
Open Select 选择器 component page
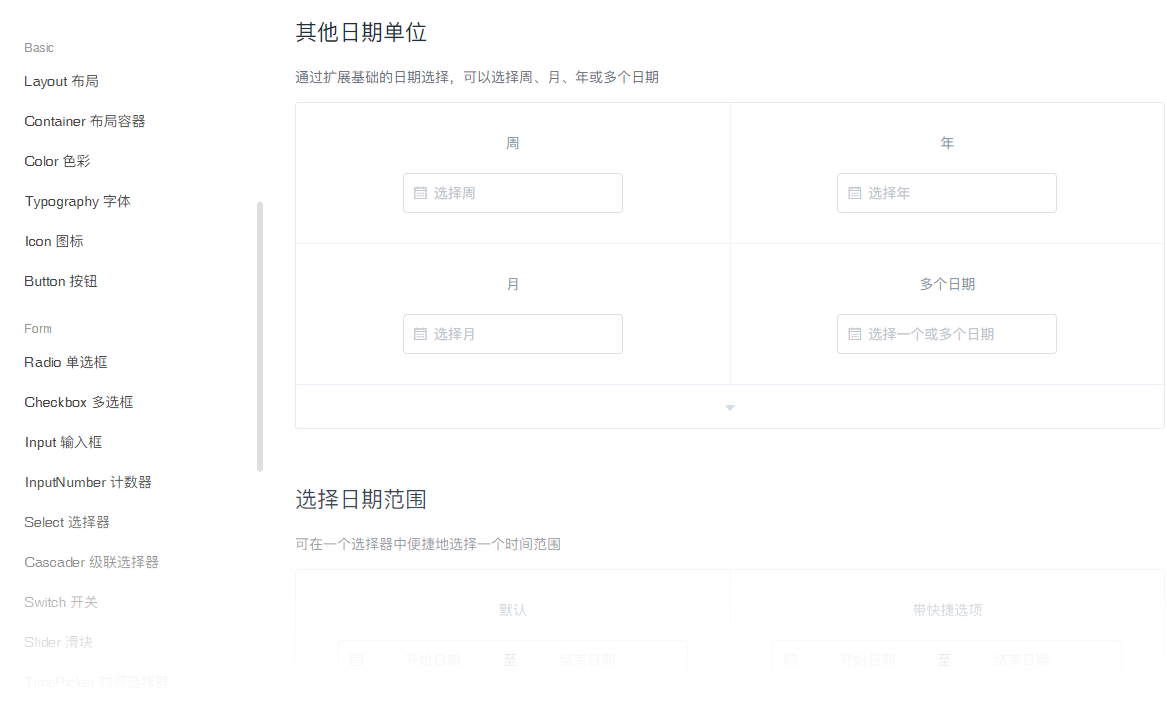67,522
